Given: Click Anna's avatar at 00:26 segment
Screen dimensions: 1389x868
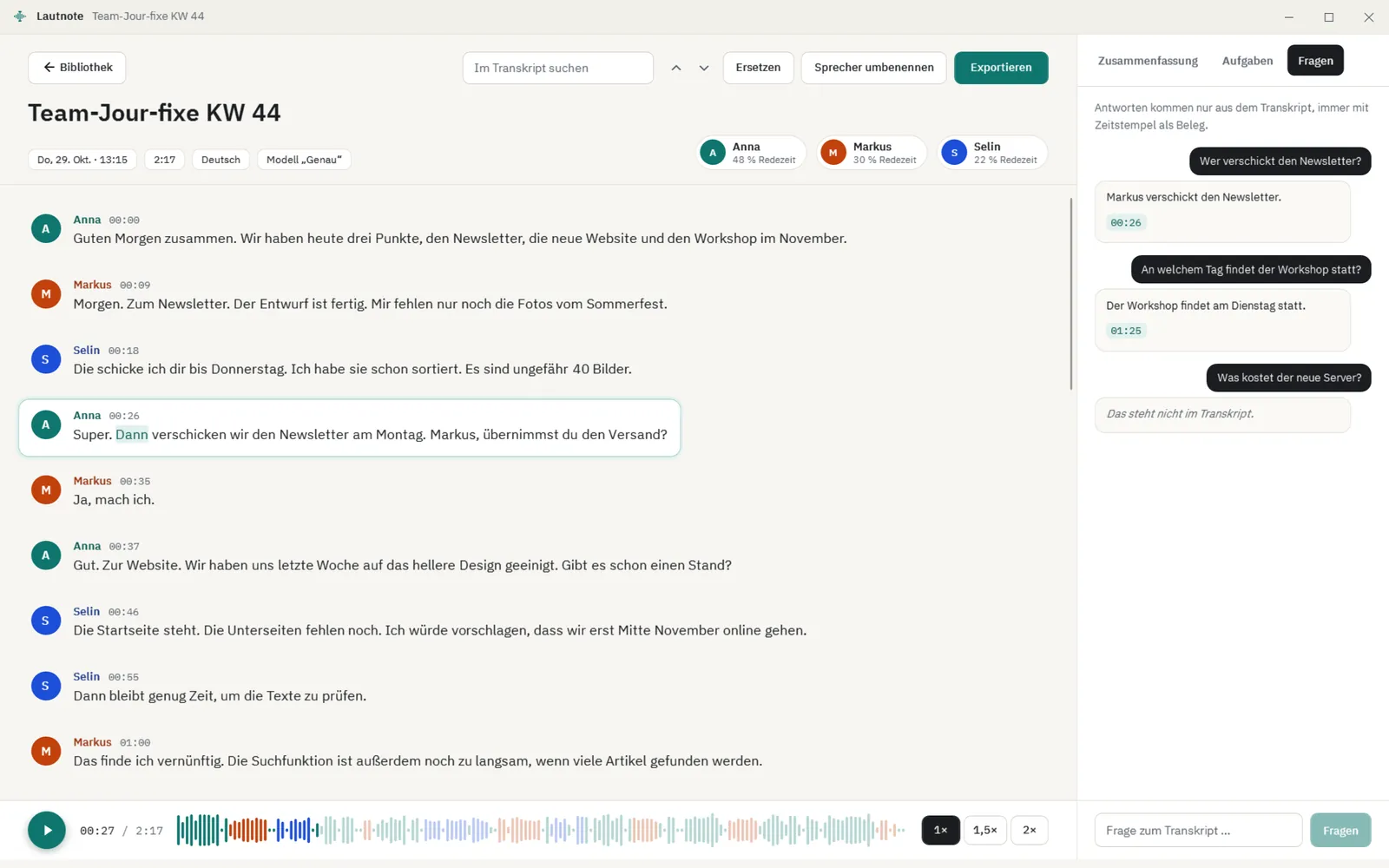Looking at the screenshot, I should (46, 424).
